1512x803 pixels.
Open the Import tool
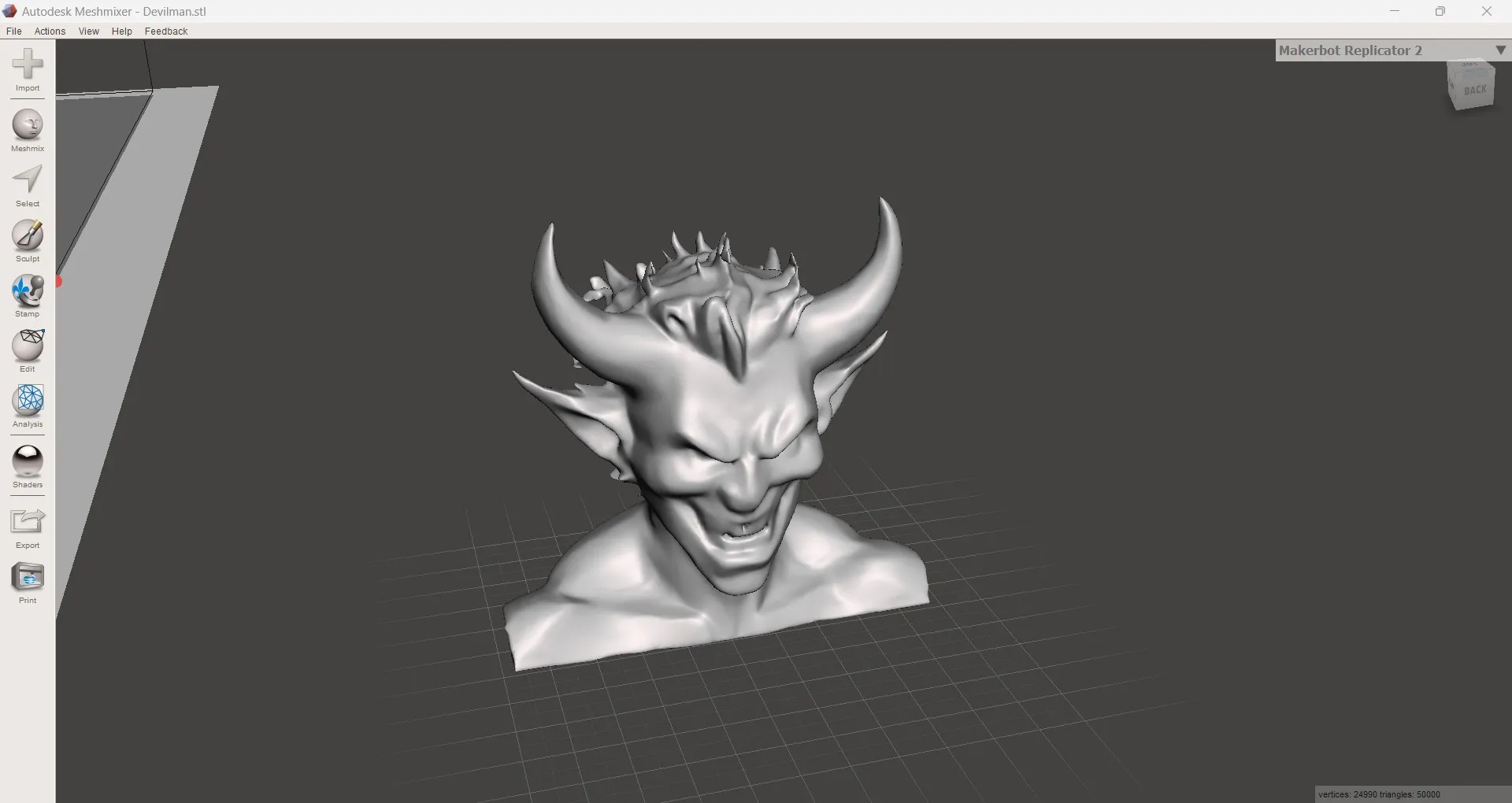click(28, 69)
